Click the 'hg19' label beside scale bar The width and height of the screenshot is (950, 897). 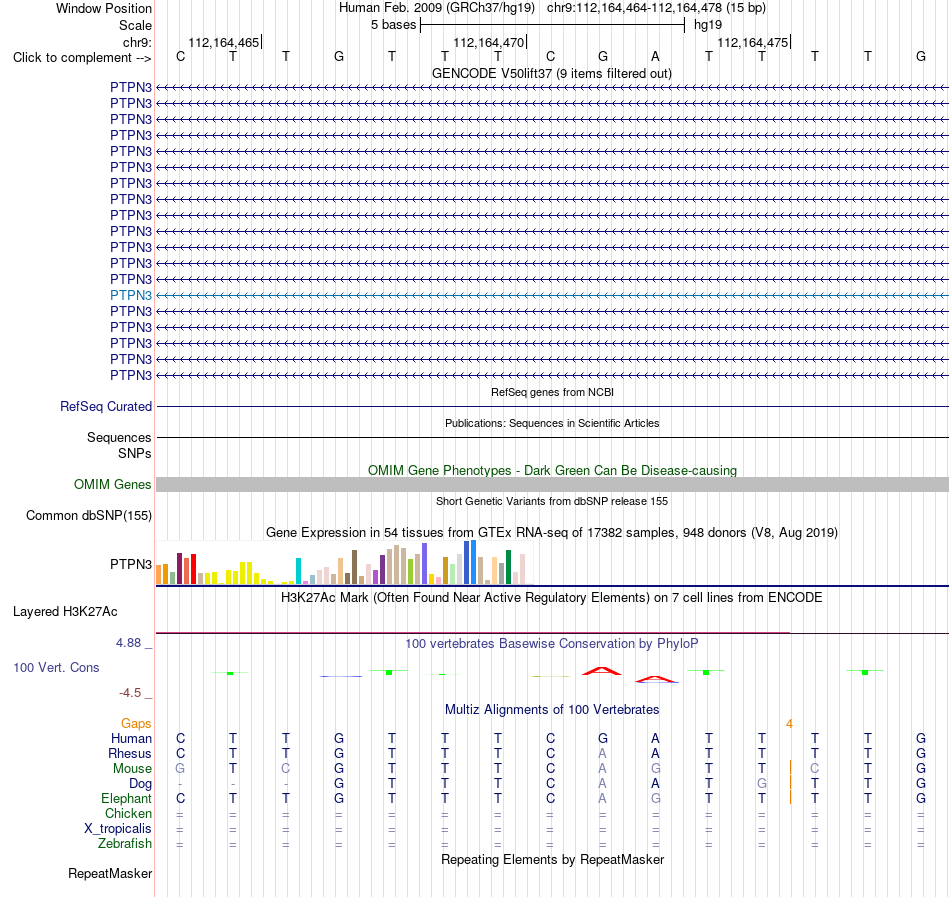[708, 25]
